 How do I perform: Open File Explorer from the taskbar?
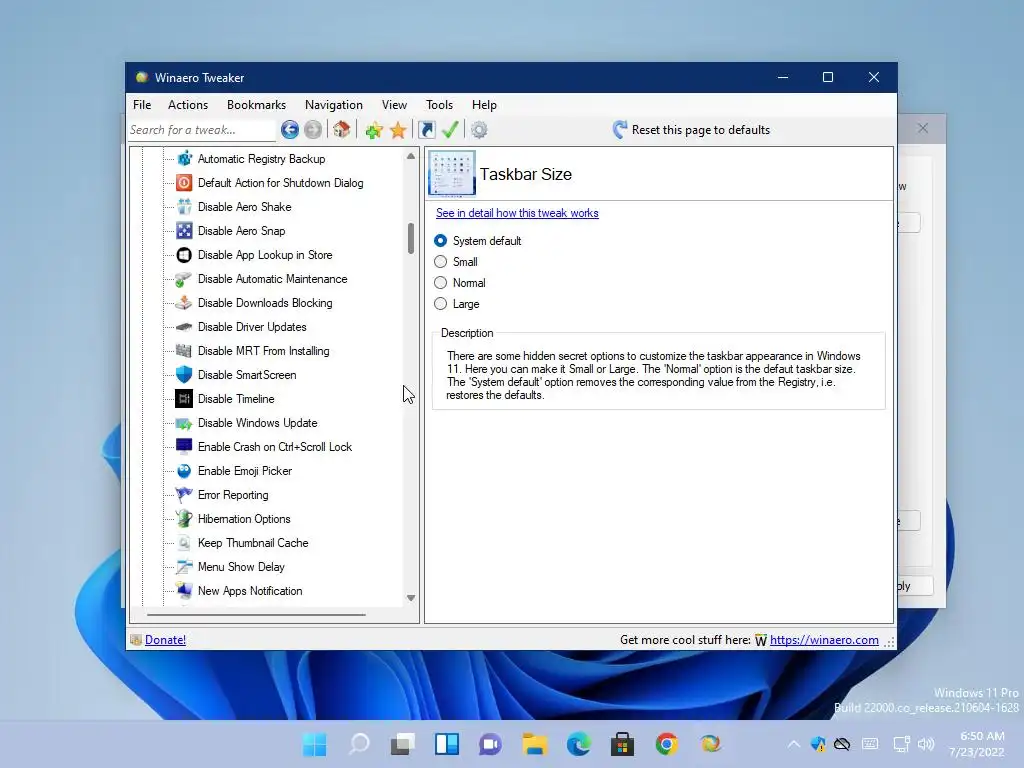pos(534,744)
